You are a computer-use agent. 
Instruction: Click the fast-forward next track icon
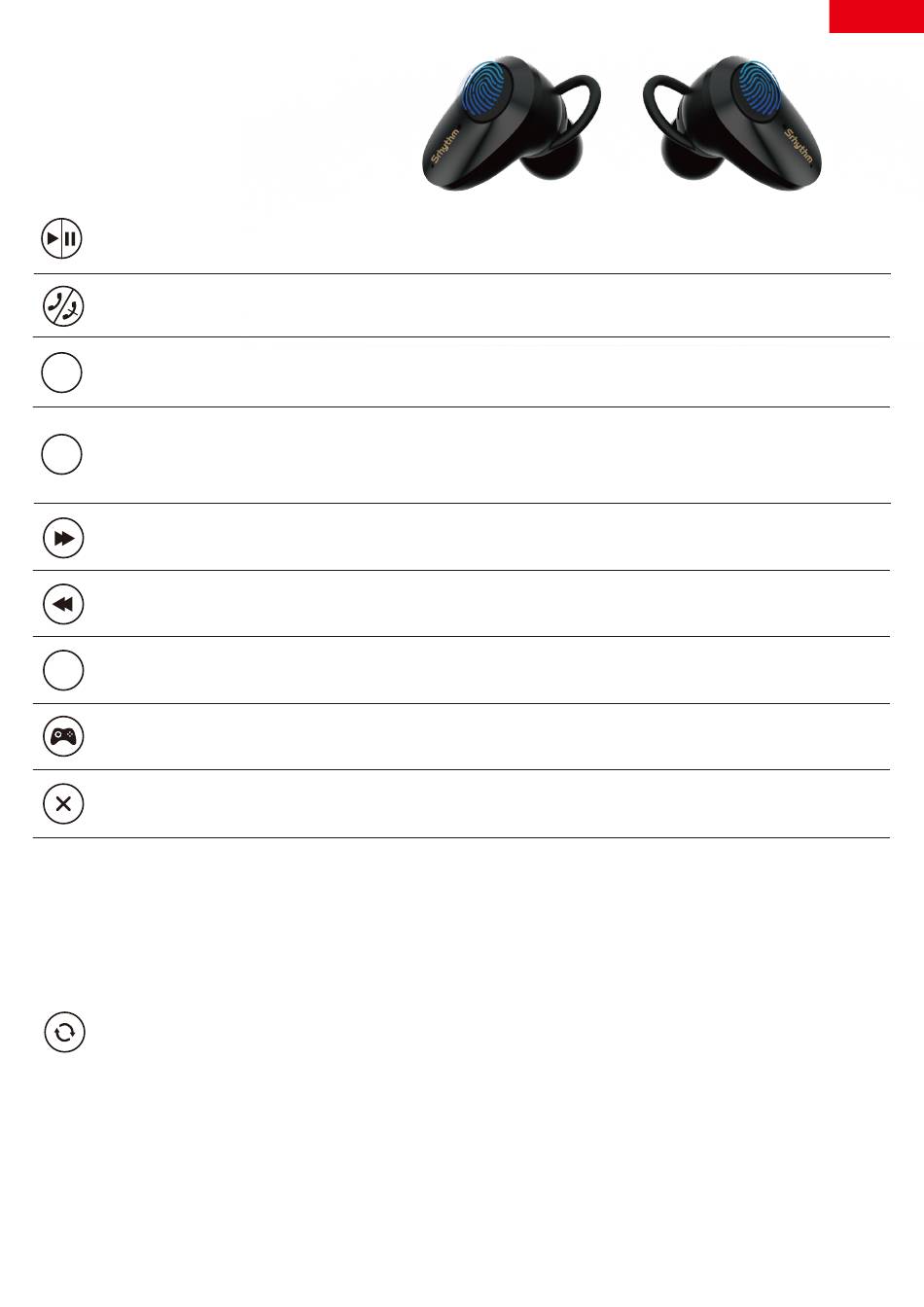[63, 538]
